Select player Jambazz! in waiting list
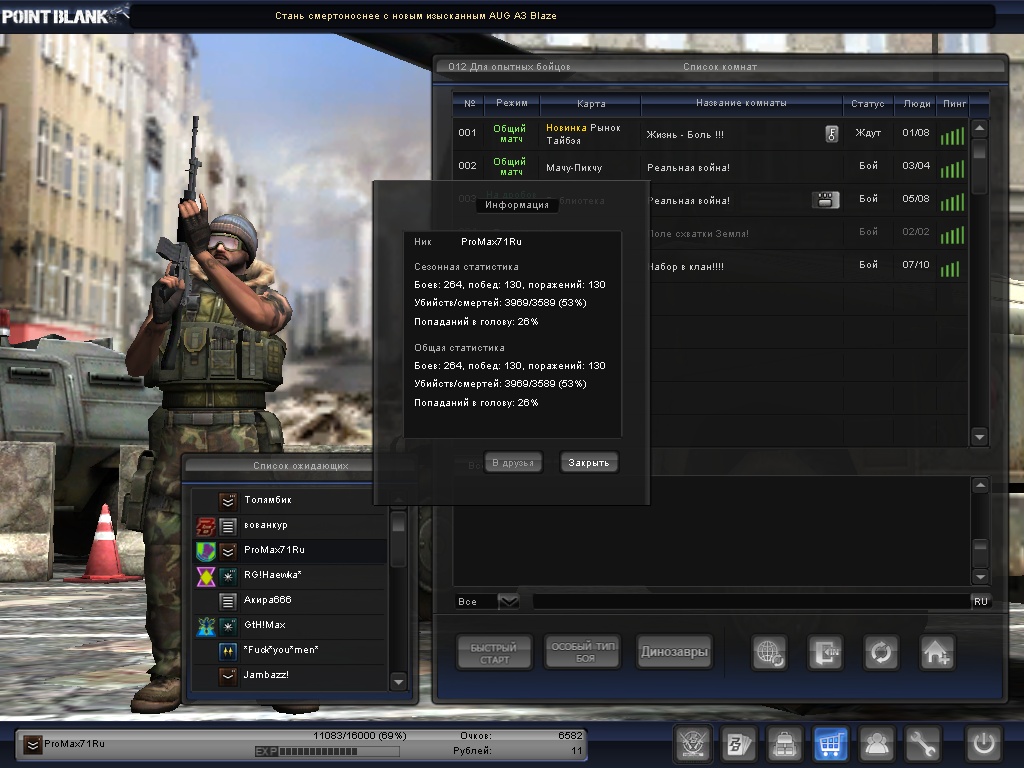The width and height of the screenshot is (1024, 768). click(x=290, y=676)
